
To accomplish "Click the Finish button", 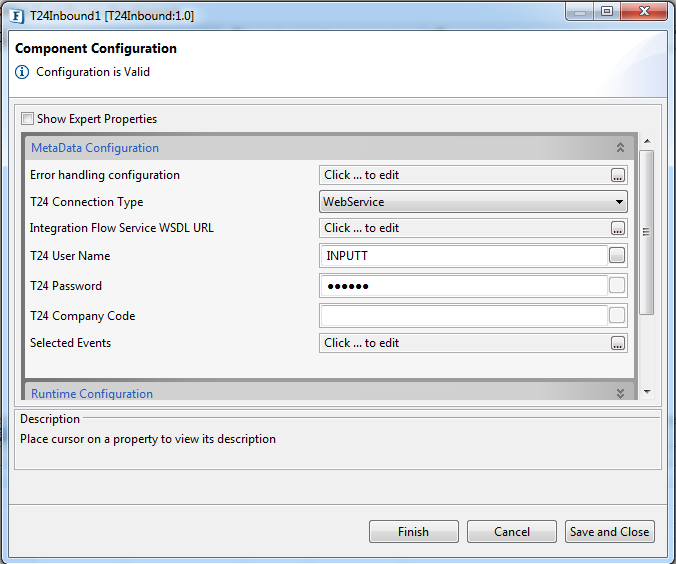I will point(413,532).
